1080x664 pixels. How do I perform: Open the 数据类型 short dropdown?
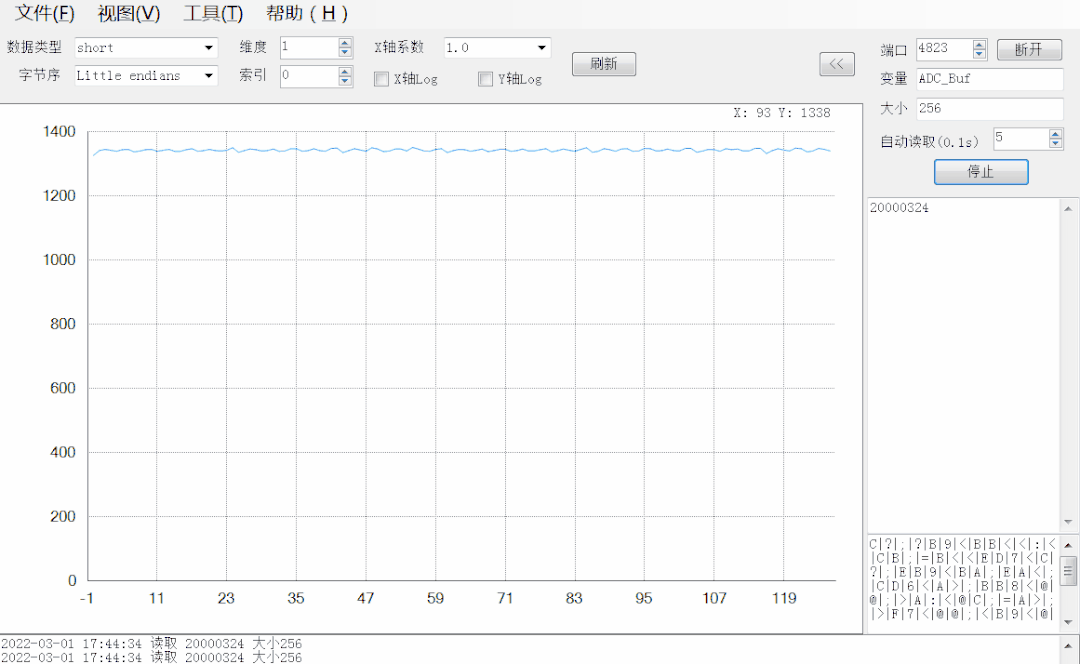[146, 48]
